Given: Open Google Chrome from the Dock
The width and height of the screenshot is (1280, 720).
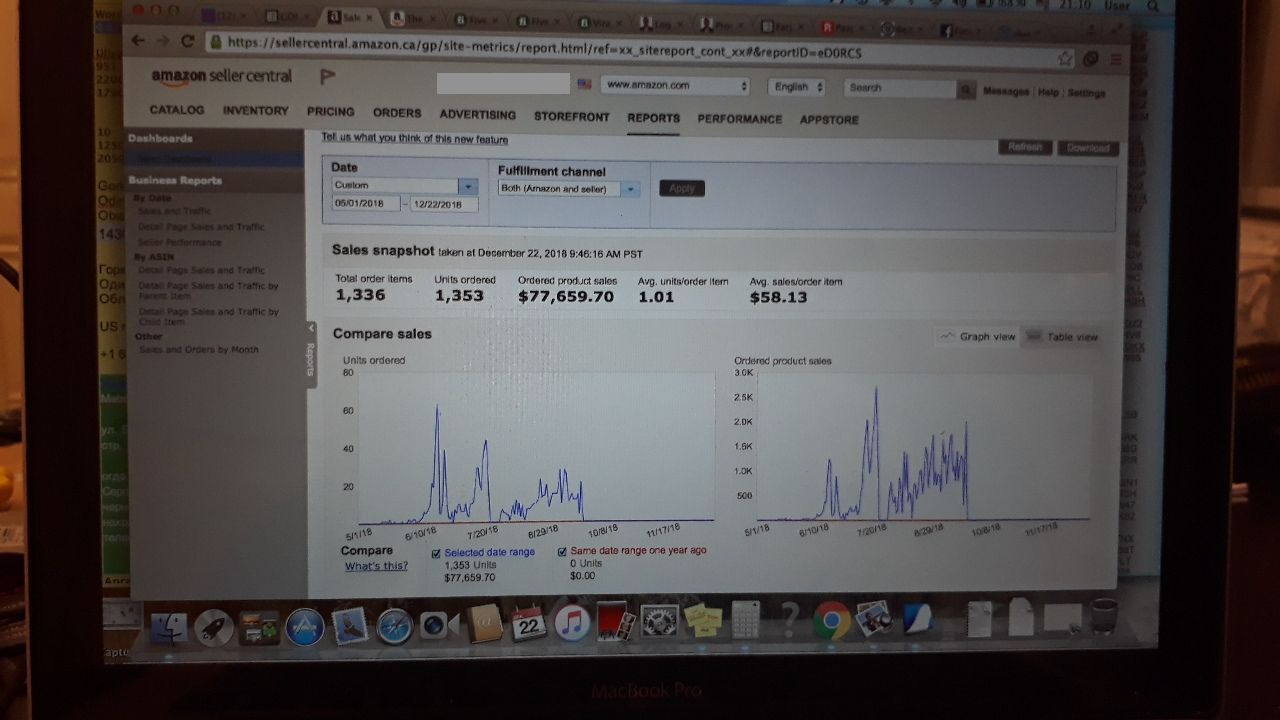Looking at the screenshot, I should (x=830, y=622).
